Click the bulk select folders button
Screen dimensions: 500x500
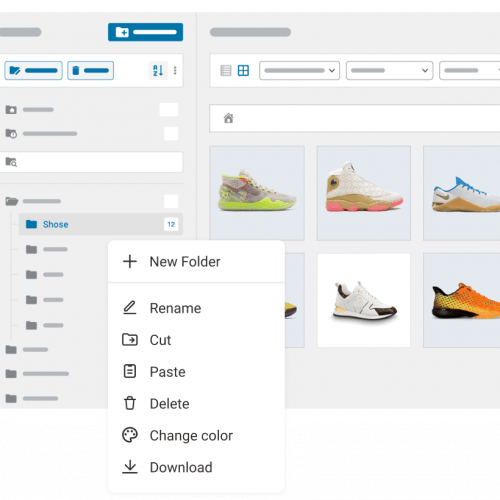(33, 70)
